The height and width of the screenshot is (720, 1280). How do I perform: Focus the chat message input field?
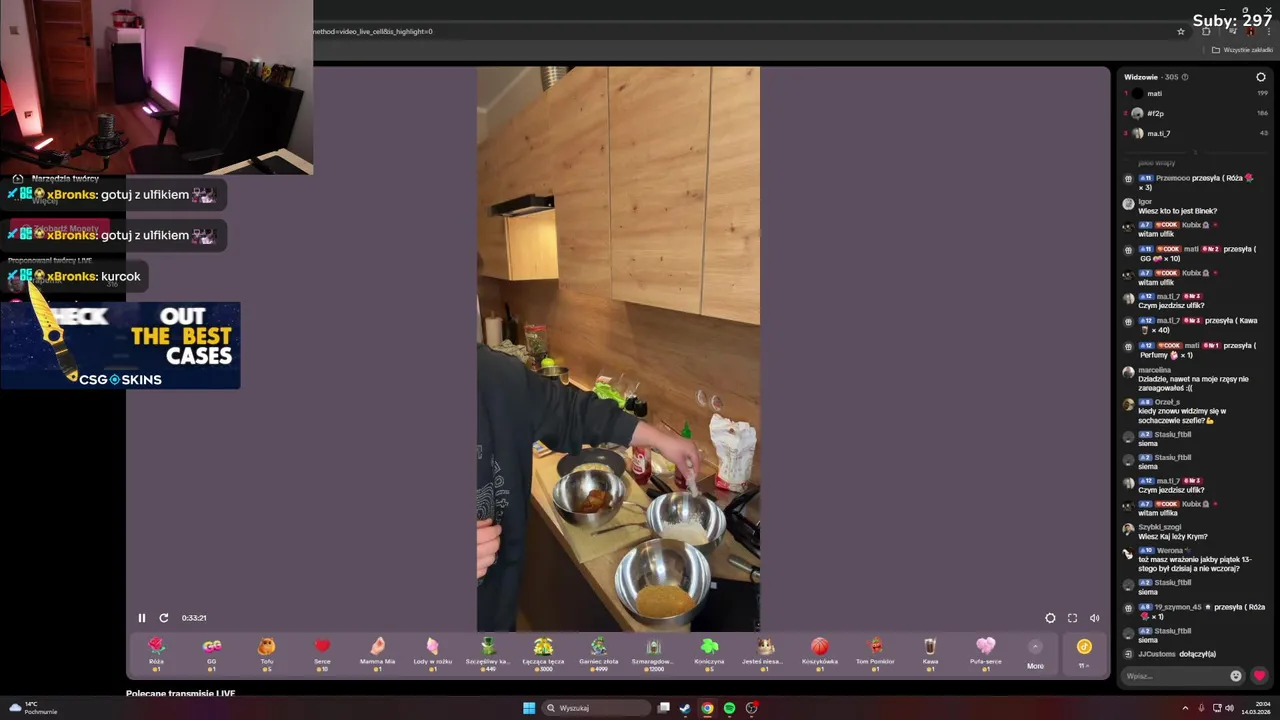(1174, 676)
